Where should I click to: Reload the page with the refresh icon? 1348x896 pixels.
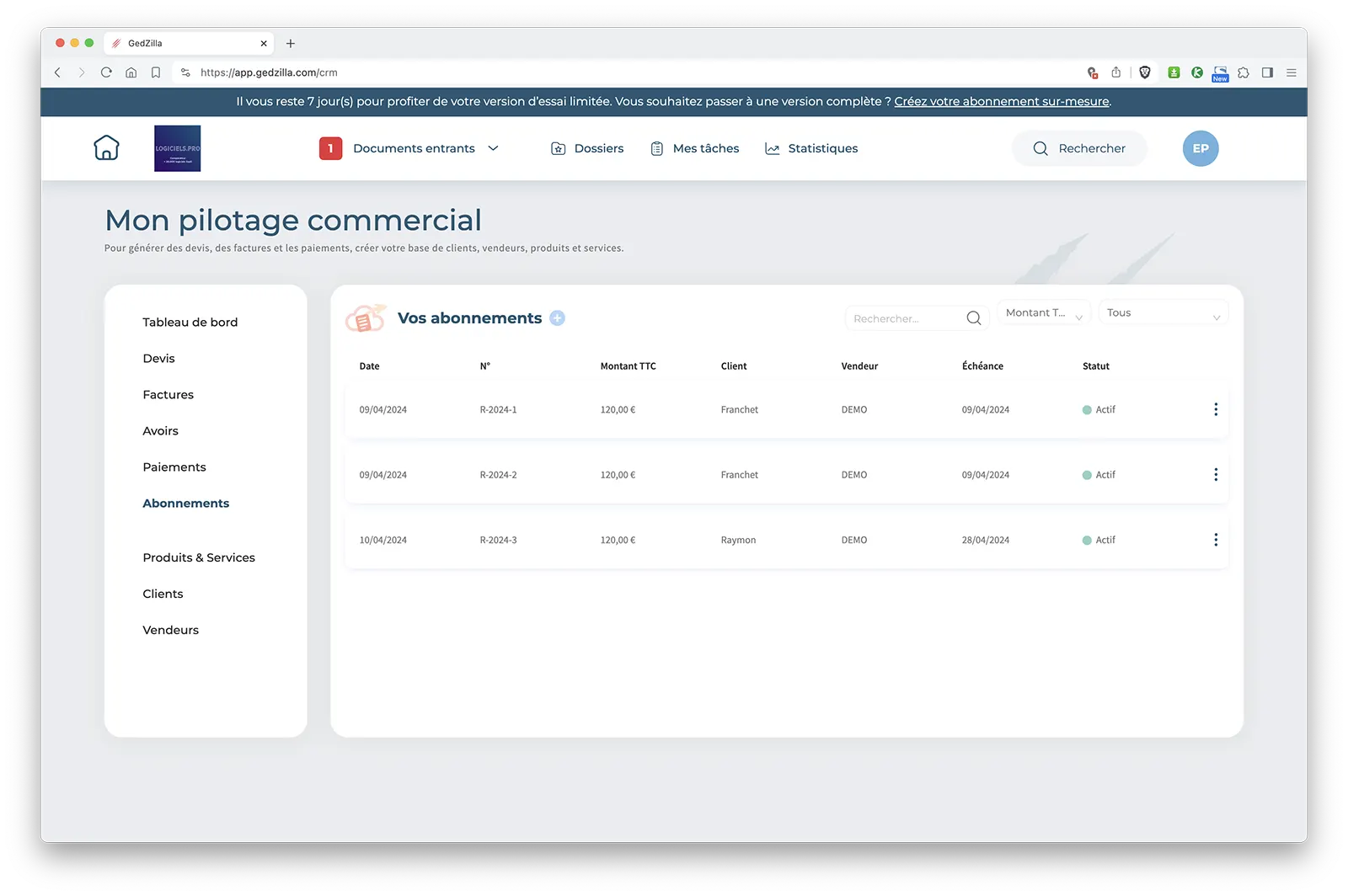click(106, 72)
